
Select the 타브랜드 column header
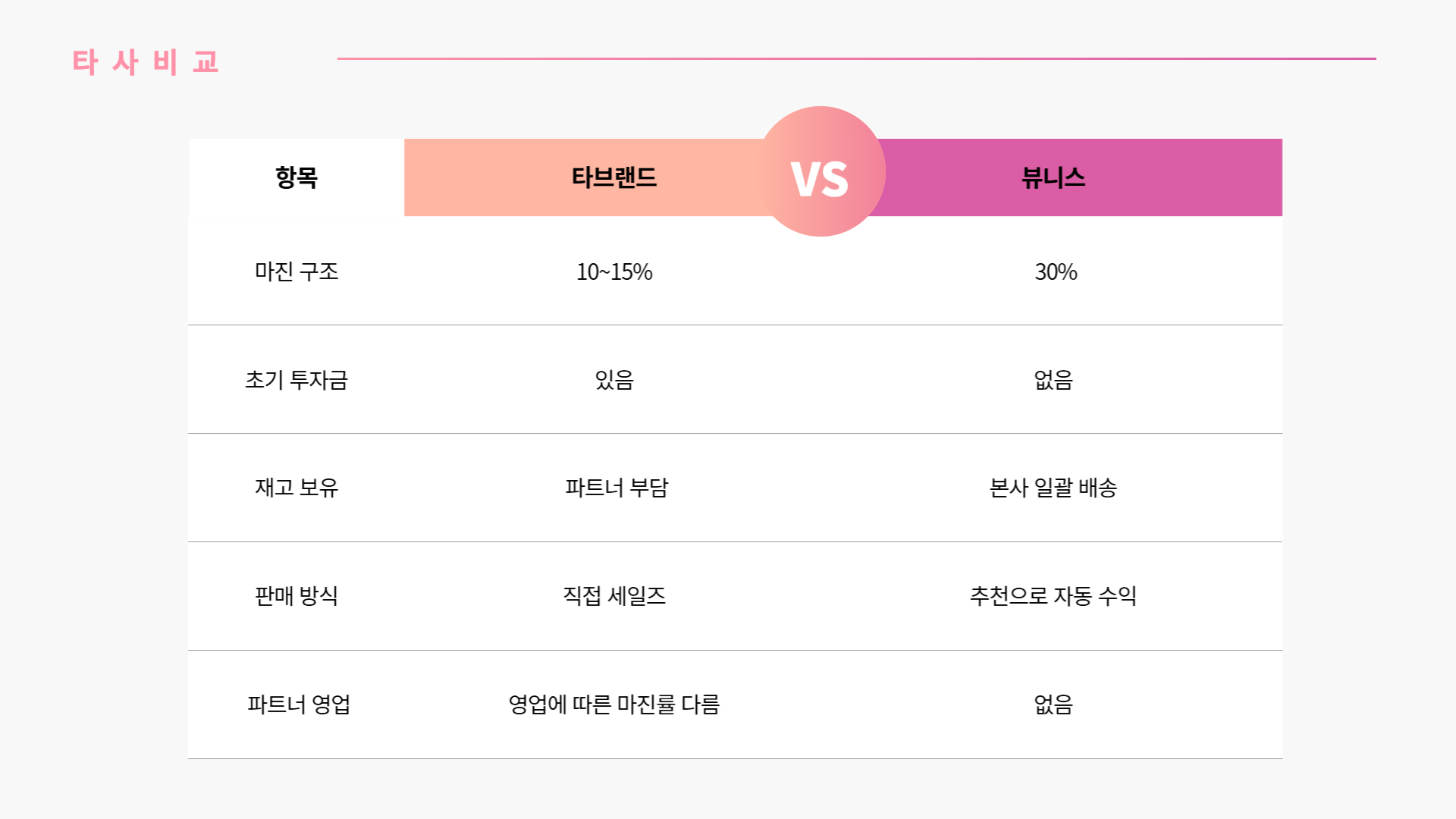pos(613,177)
